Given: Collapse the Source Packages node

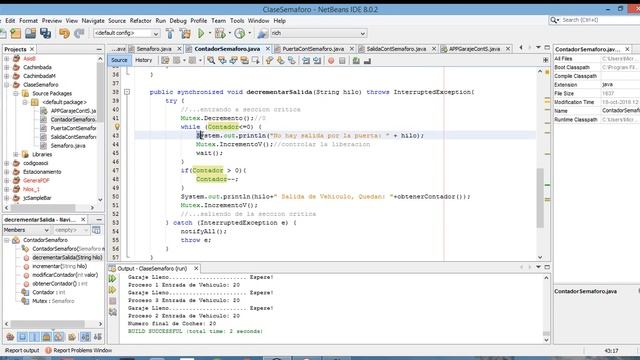Looking at the screenshot, I should click(x=16, y=93).
